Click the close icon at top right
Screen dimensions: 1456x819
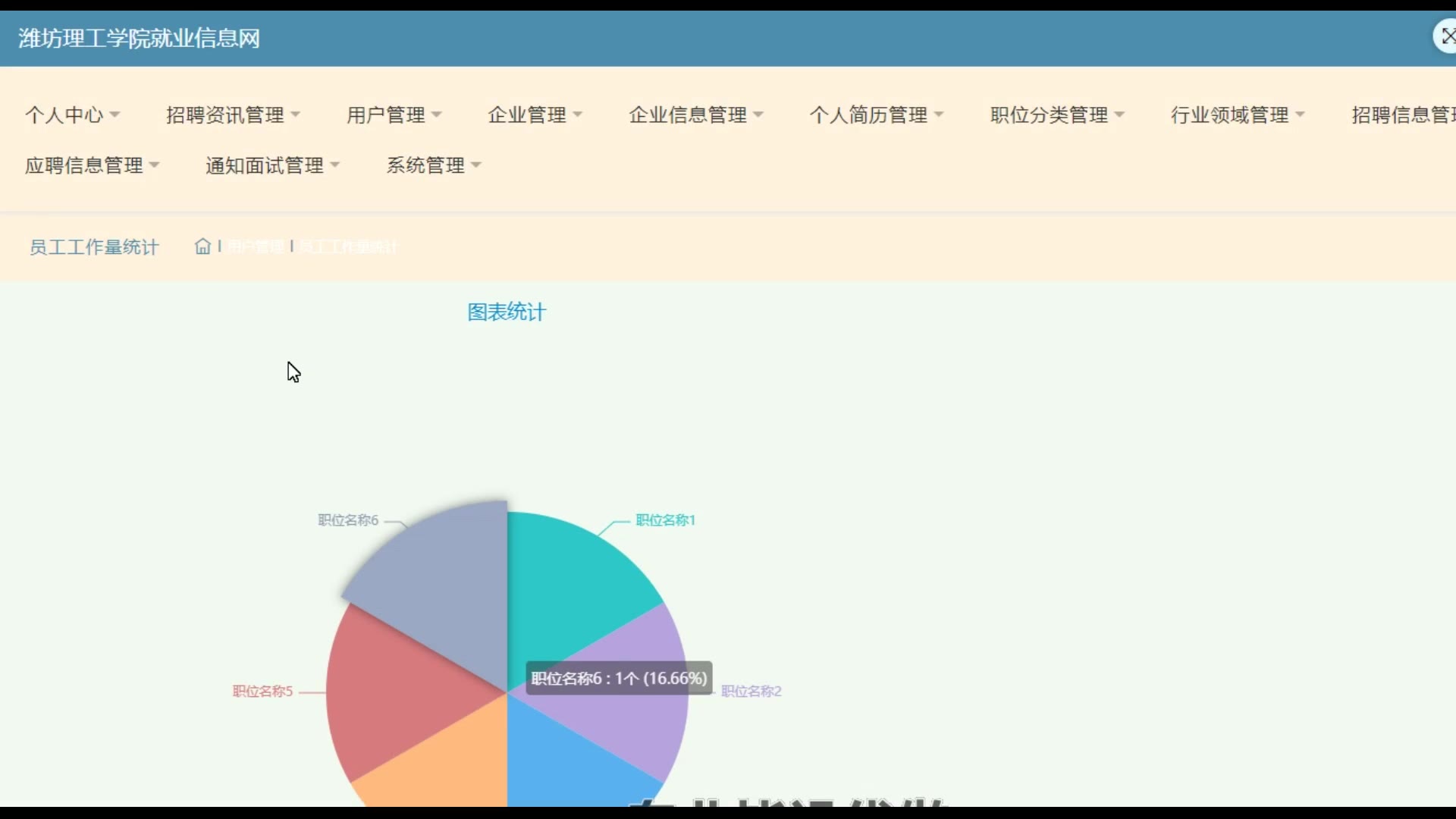click(1447, 36)
